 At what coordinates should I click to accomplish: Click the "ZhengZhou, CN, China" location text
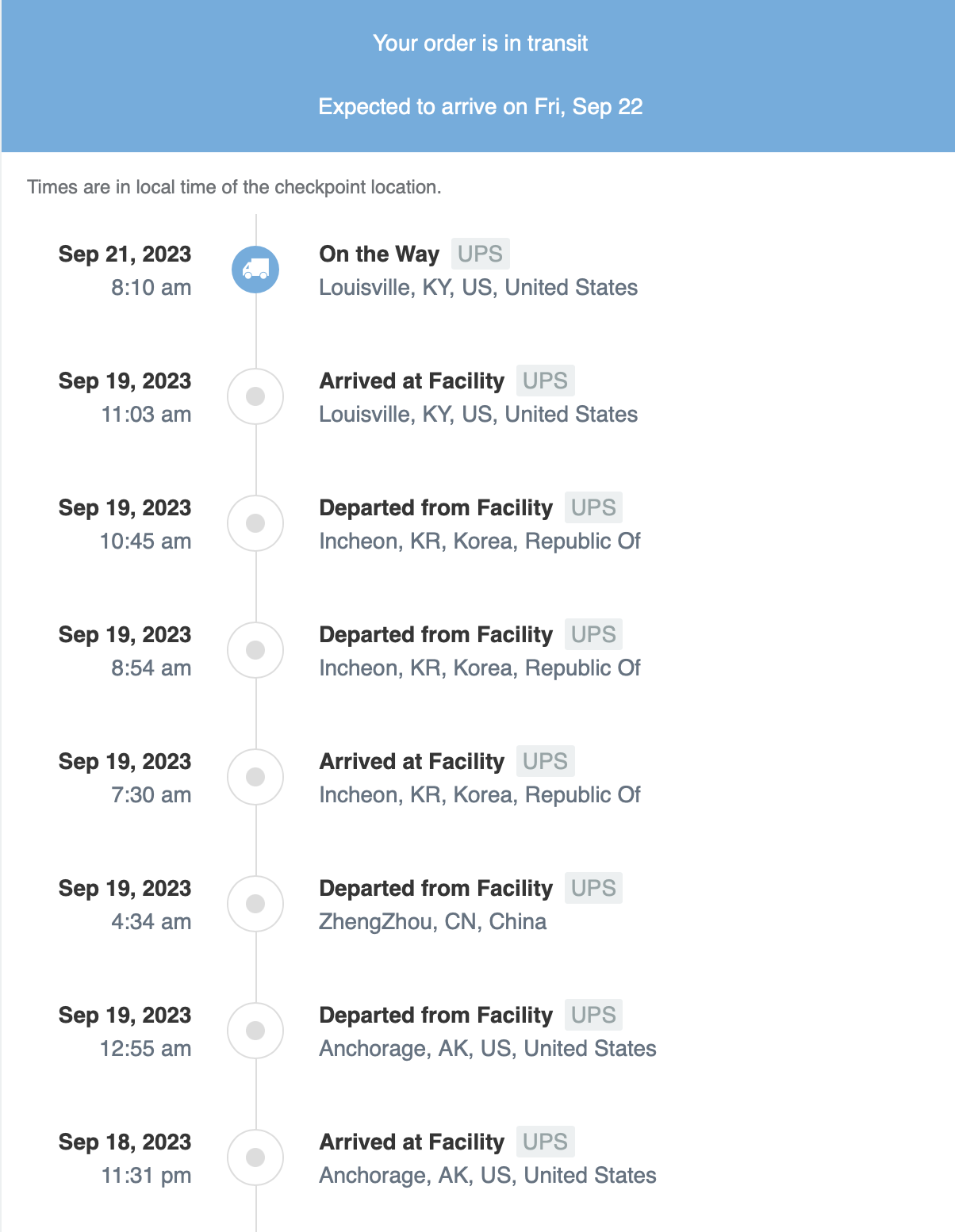[432, 921]
